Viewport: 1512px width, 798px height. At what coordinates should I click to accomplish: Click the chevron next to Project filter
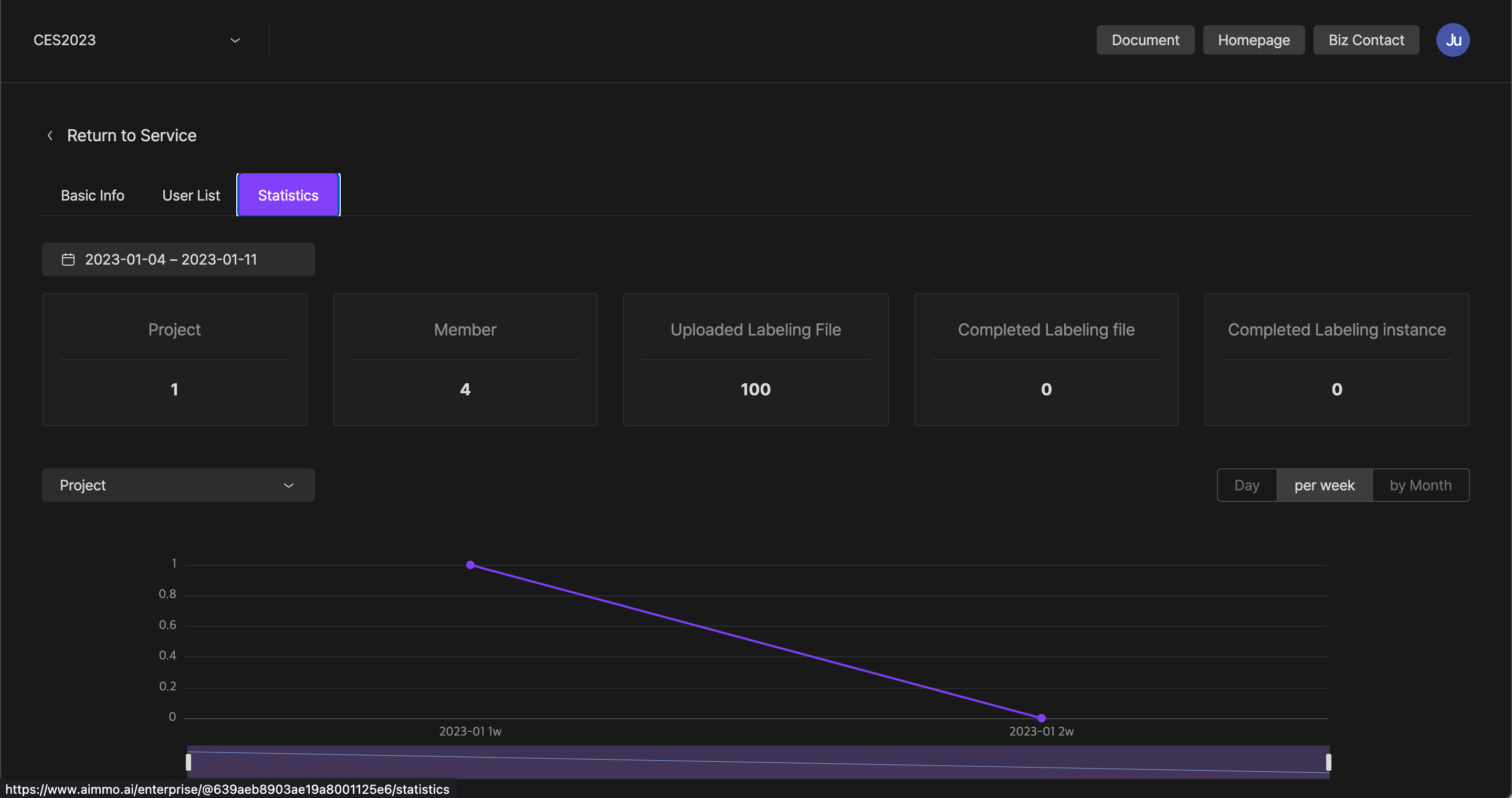pos(289,485)
